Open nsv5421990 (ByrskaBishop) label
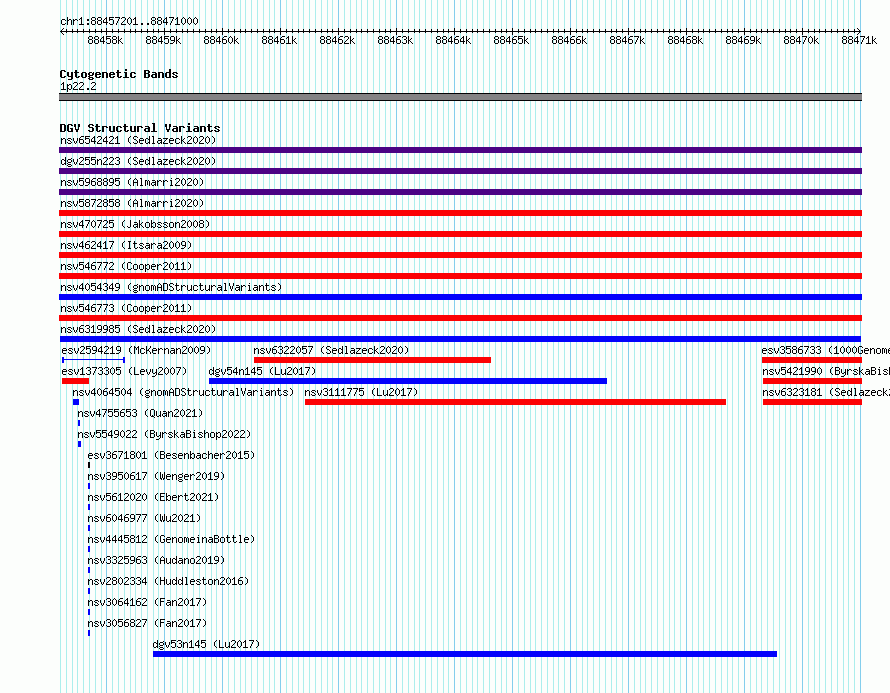The height and width of the screenshot is (693, 890). 826,371
